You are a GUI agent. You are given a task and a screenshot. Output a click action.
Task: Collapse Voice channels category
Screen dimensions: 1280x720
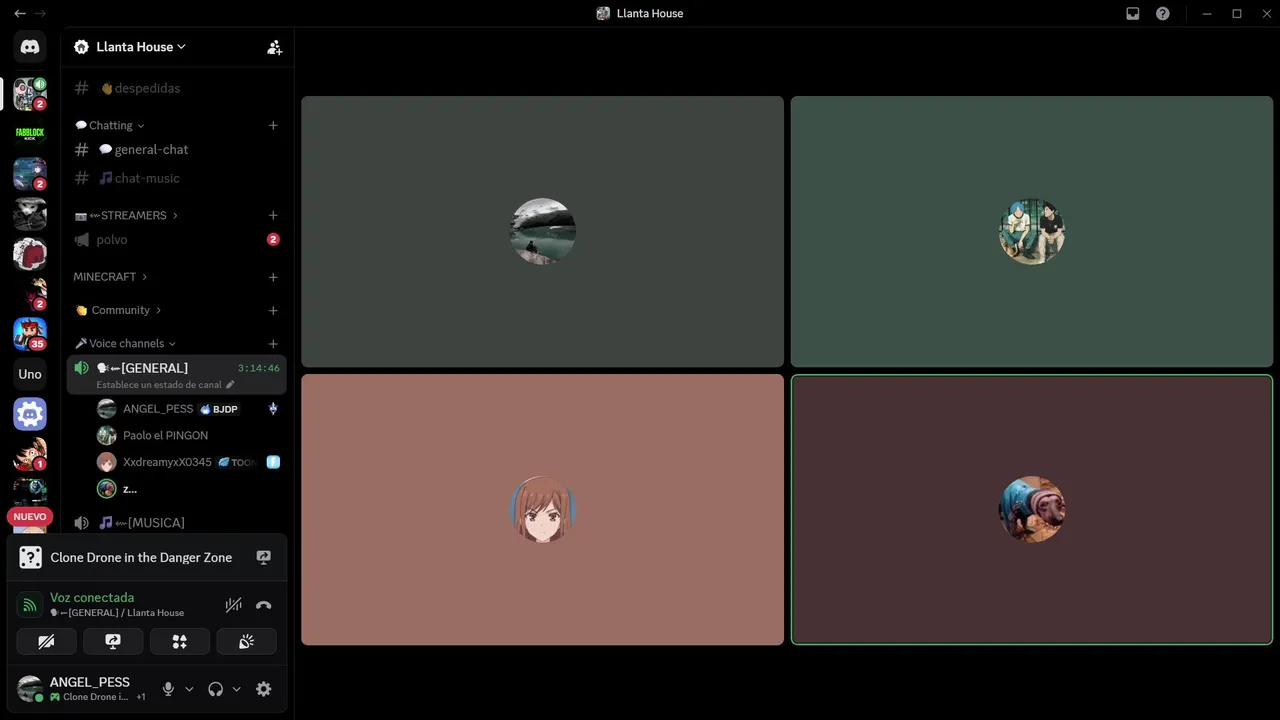[125, 343]
